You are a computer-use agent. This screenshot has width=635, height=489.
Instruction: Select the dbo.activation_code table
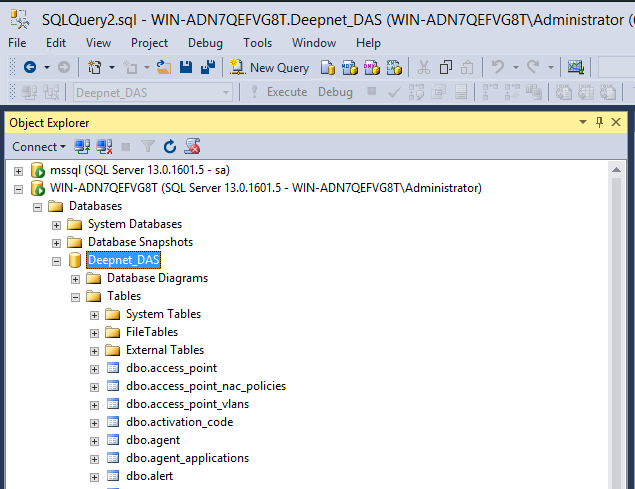click(179, 422)
